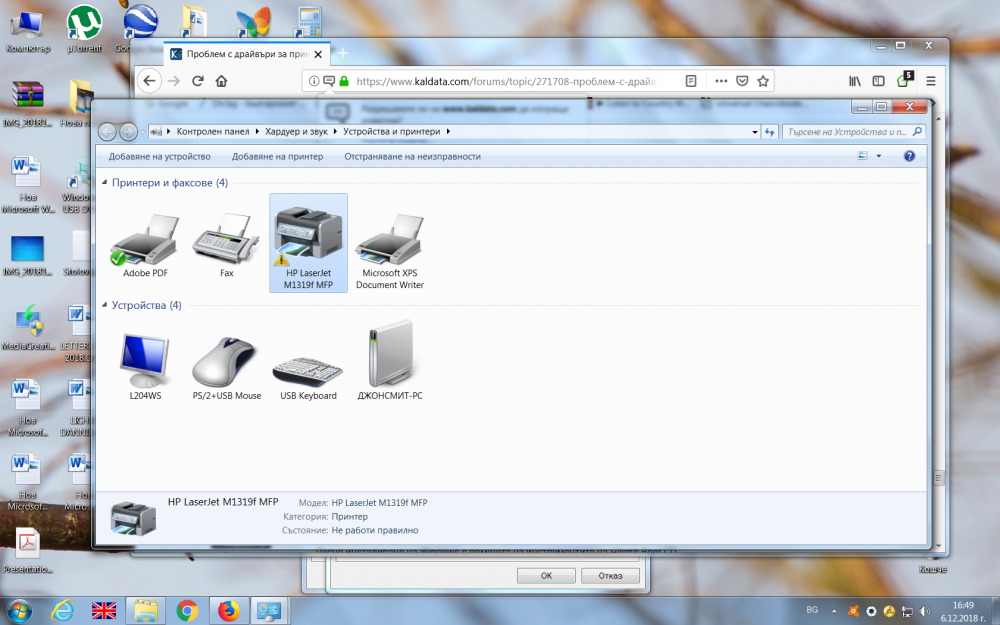The height and width of the screenshot is (625, 1000).
Task: Launch Internet Explorer from taskbar
Action: (62, 611)
